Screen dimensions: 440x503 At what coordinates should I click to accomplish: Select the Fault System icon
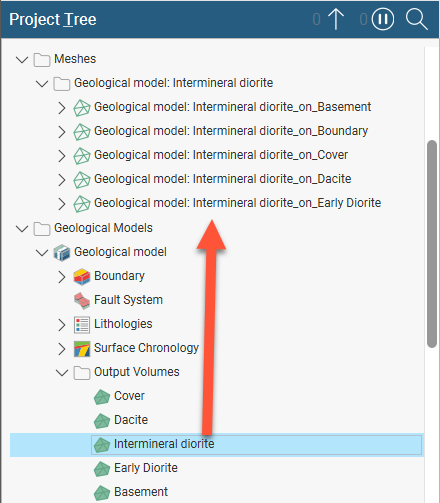pos(82,300)
